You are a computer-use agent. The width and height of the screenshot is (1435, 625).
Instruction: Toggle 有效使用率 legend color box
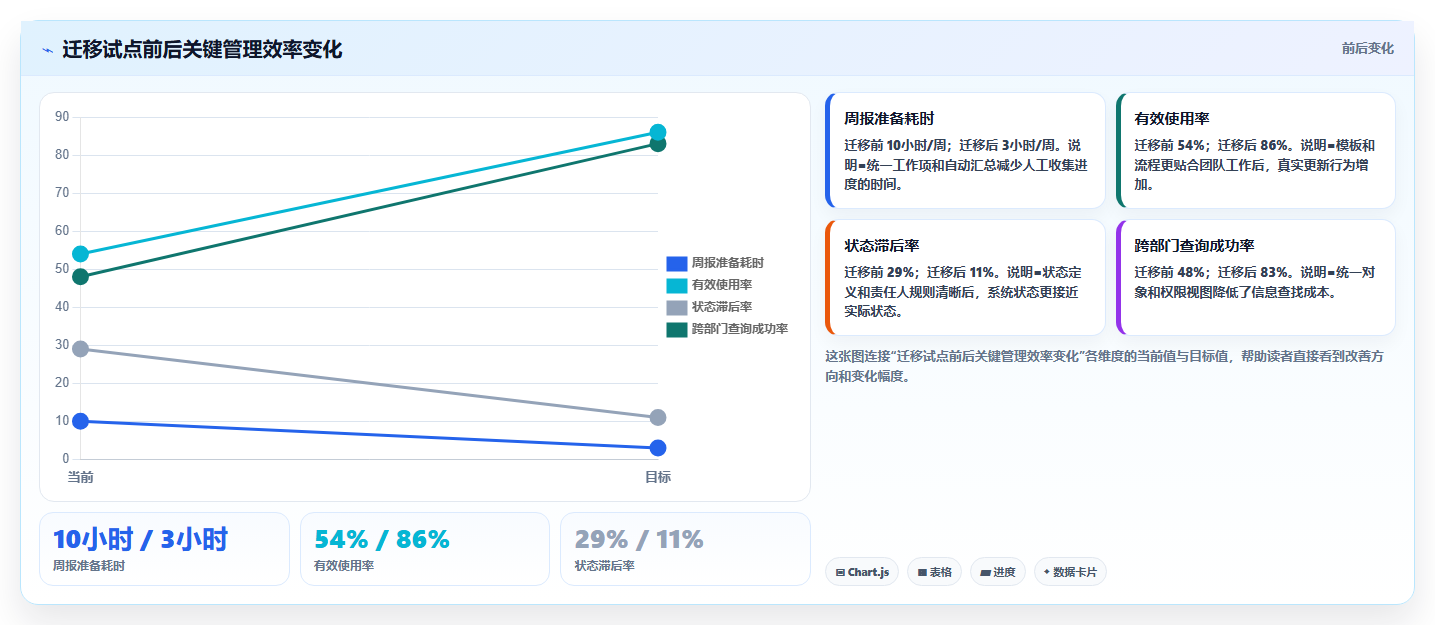click(x=677, y=285)
